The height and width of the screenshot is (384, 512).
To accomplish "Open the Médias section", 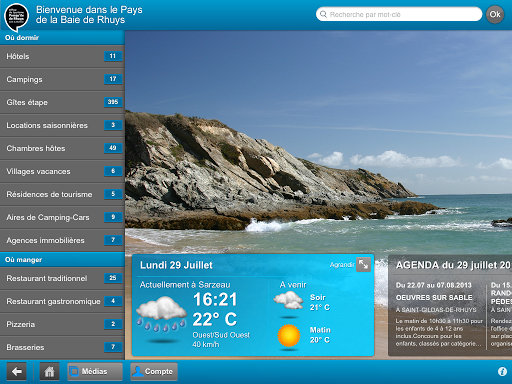I will [95, 371].
